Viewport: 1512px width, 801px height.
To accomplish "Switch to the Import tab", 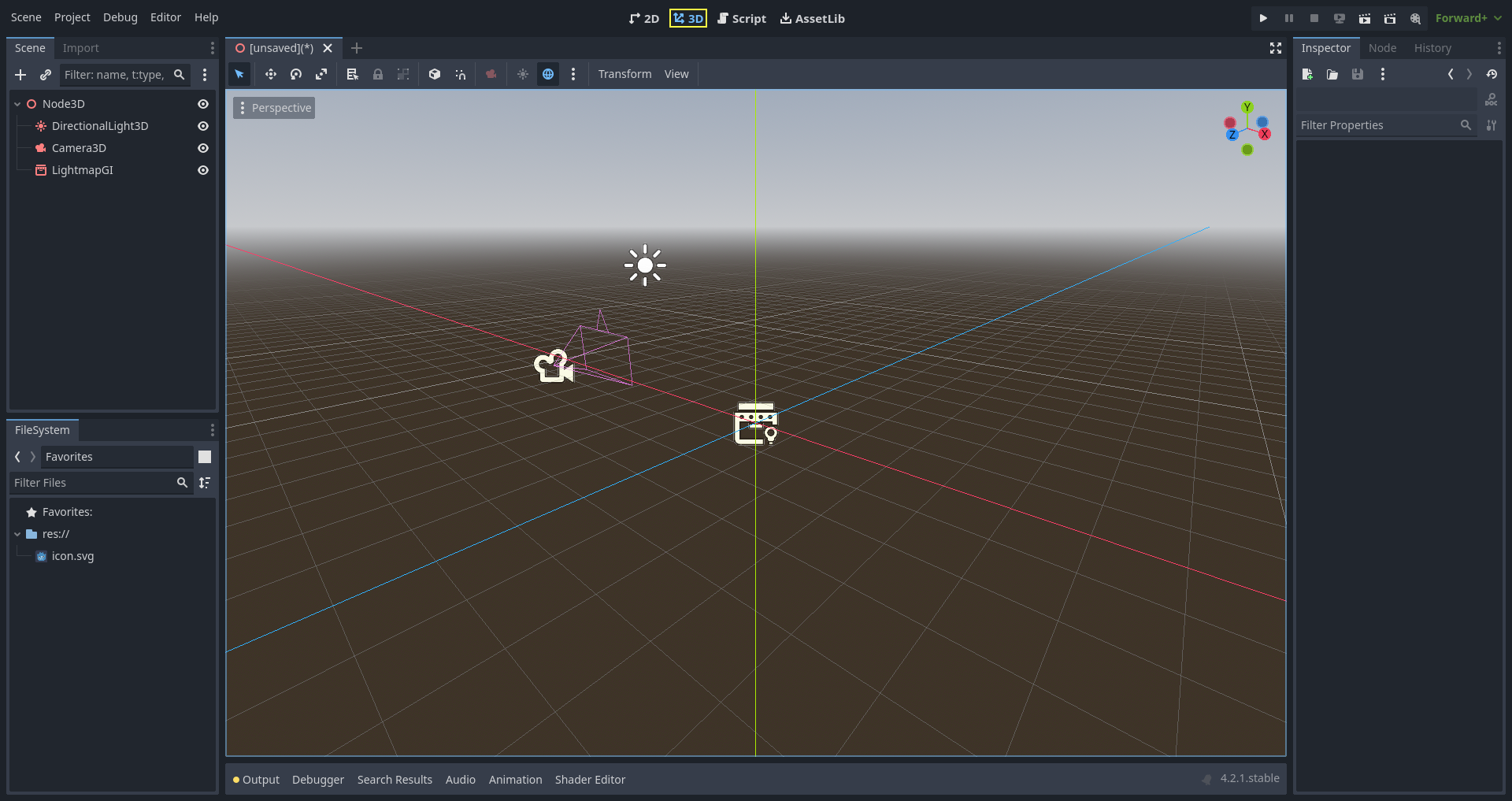I will coord(81,48).
